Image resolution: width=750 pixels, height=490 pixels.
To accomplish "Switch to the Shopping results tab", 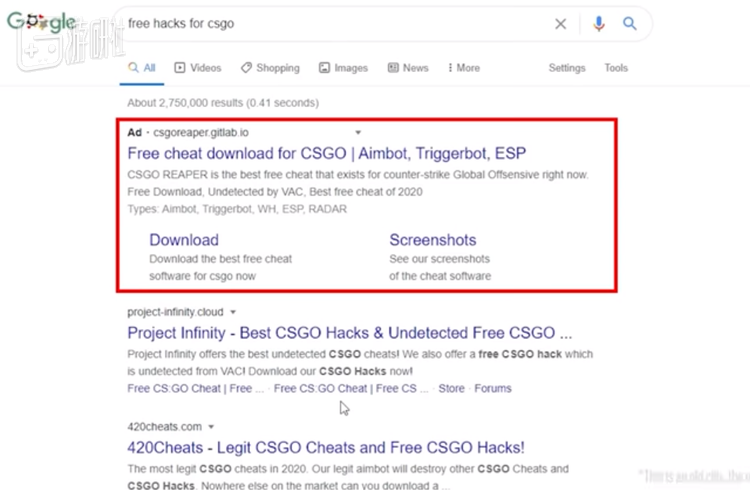I will (270, 68).
